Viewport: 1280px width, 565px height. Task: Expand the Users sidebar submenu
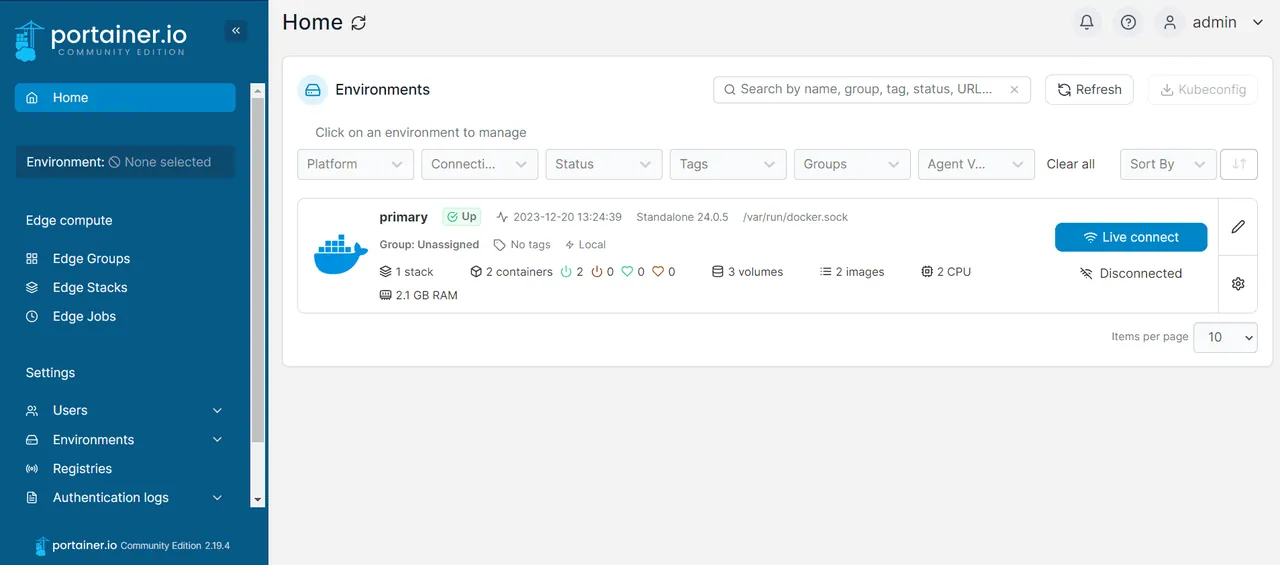(x=217, y=411)
